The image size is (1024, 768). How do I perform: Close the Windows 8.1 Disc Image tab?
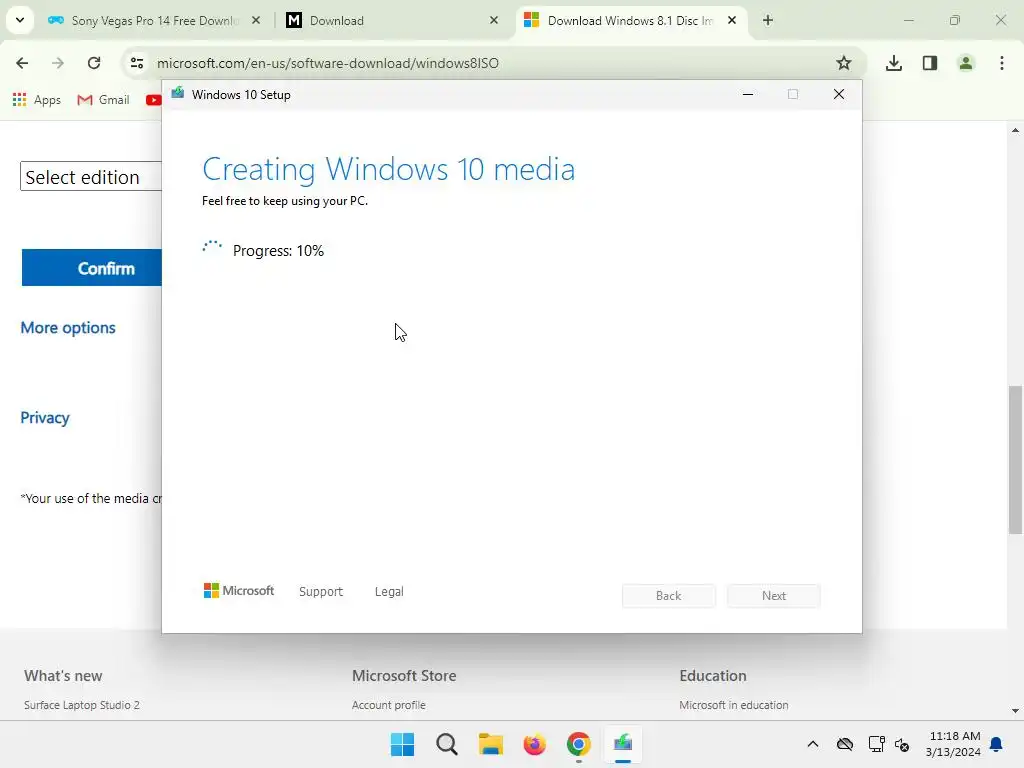click(x=732, y=20)
